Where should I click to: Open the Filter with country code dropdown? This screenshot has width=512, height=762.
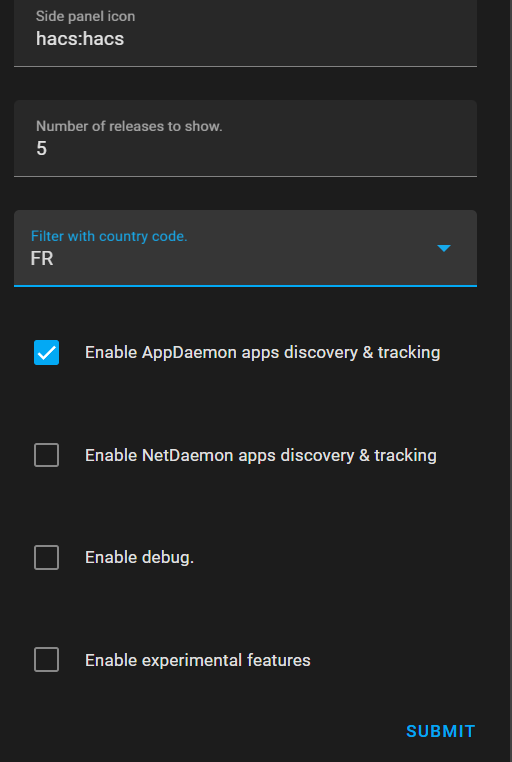245,248
